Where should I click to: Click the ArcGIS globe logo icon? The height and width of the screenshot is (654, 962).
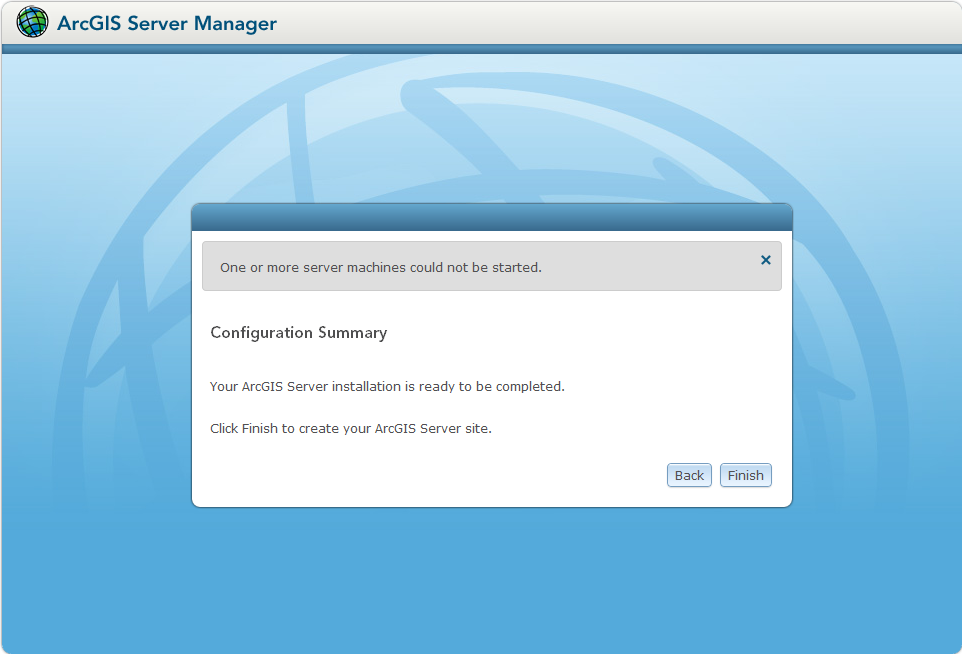click(32, 22)
